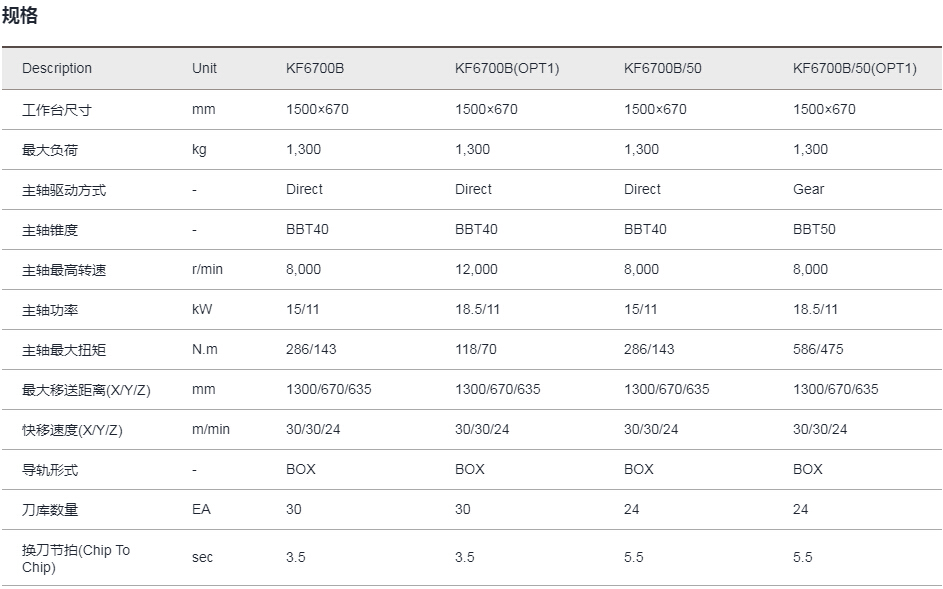Select the 586/475 torque value
Viewport: 943px width, 589px height.
[818, 350]
